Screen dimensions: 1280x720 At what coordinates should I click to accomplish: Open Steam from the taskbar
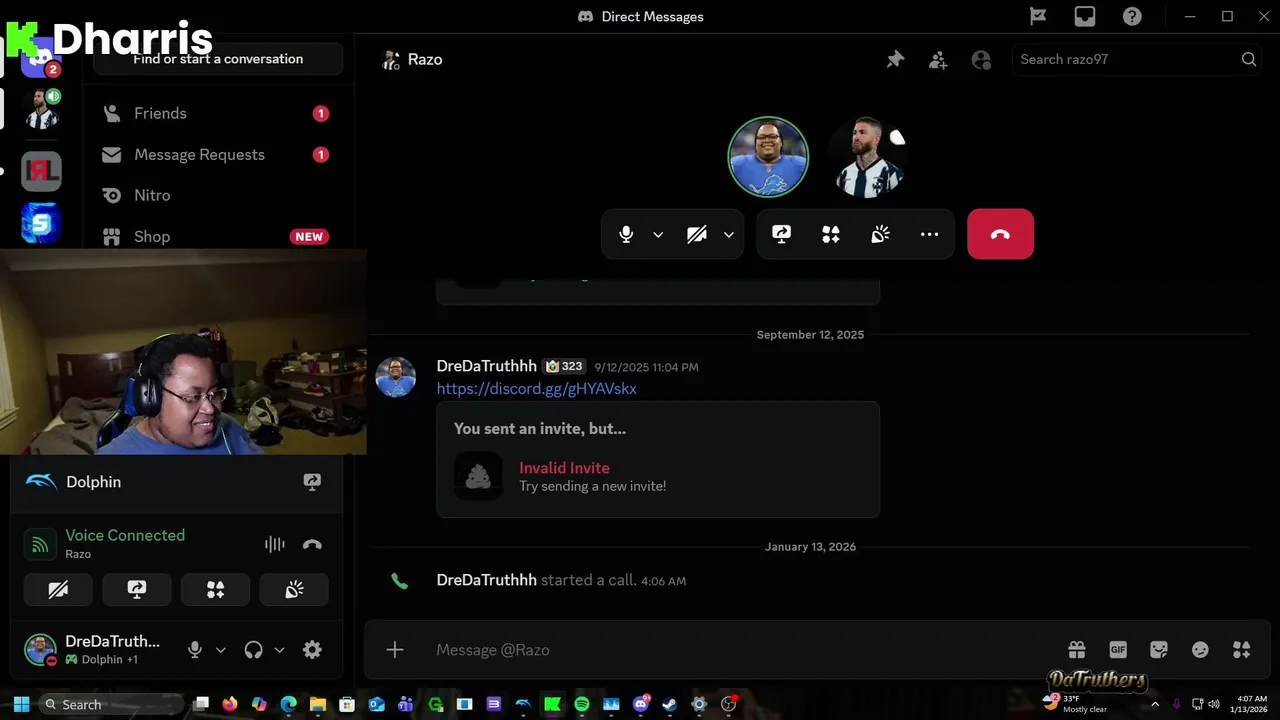(x=669, y=704)
